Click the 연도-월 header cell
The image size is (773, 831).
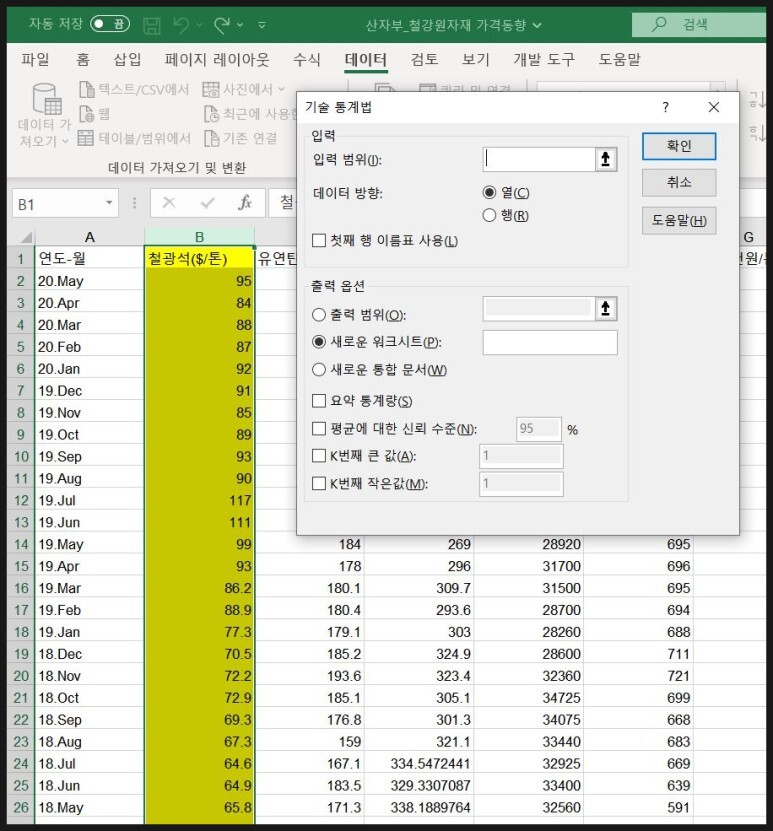pyautogui.click(x=90, y=258)
